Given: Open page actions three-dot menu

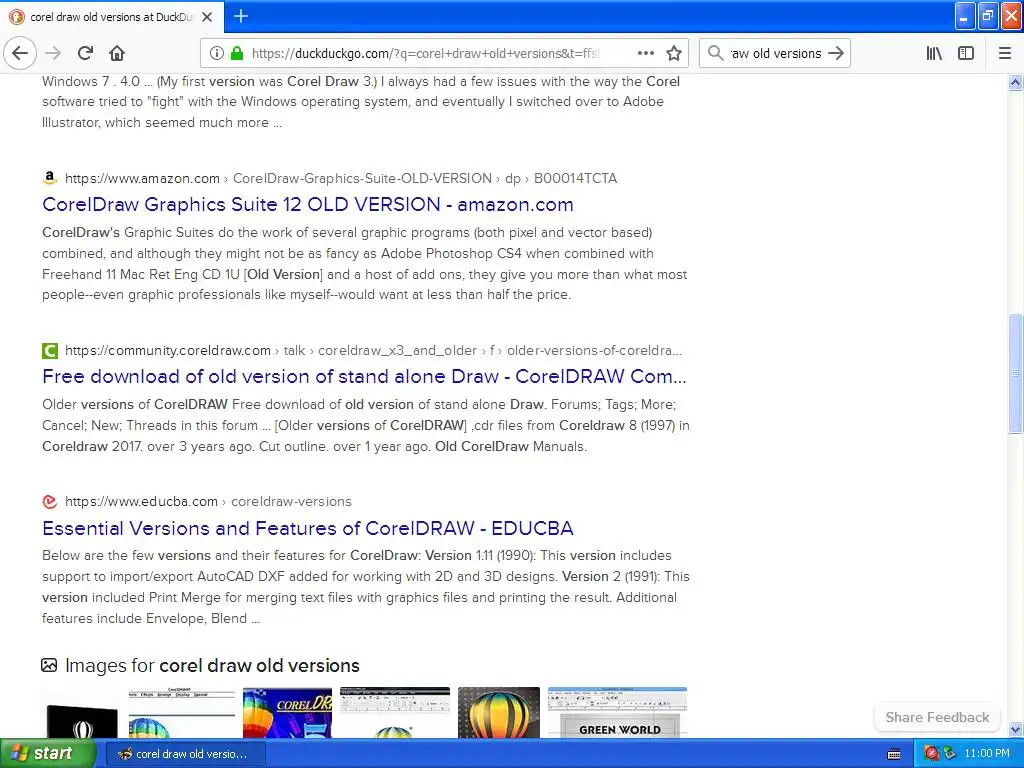Looking at the screenshot, I should point(646,53).
